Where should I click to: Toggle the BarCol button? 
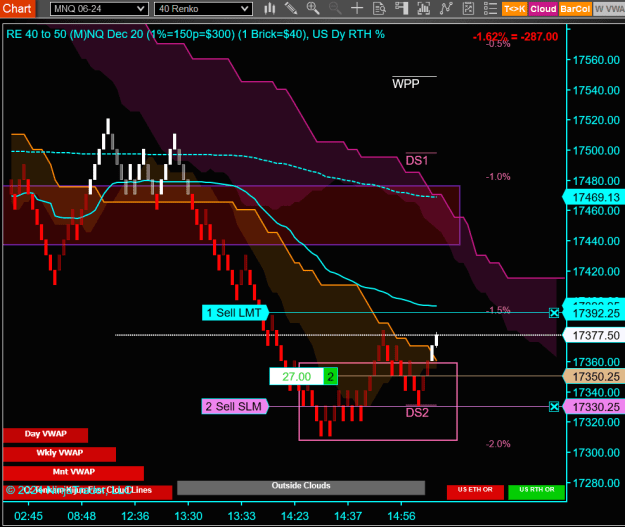coord(575,9)
